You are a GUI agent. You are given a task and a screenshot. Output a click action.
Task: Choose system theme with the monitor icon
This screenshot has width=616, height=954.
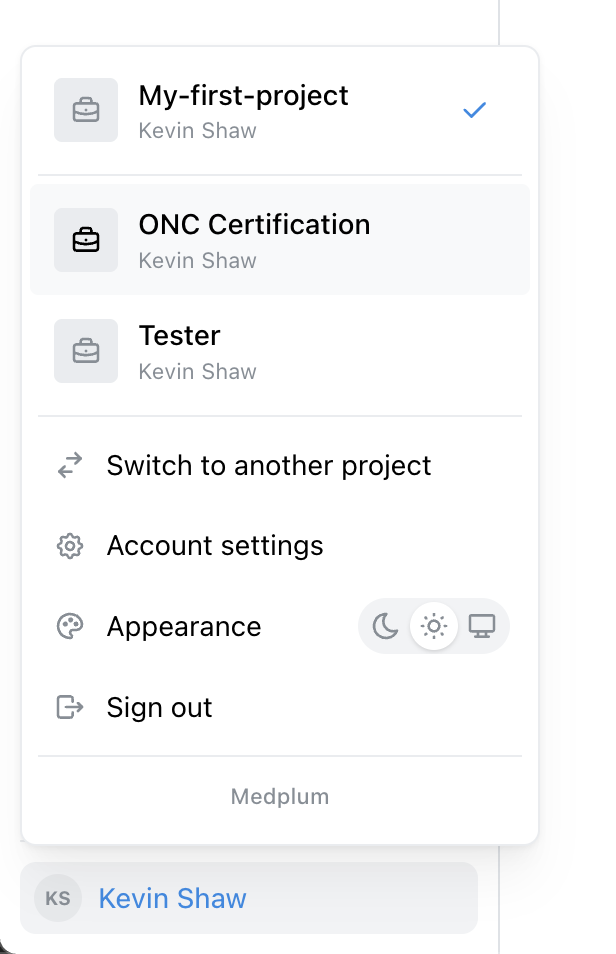point(481,626)
